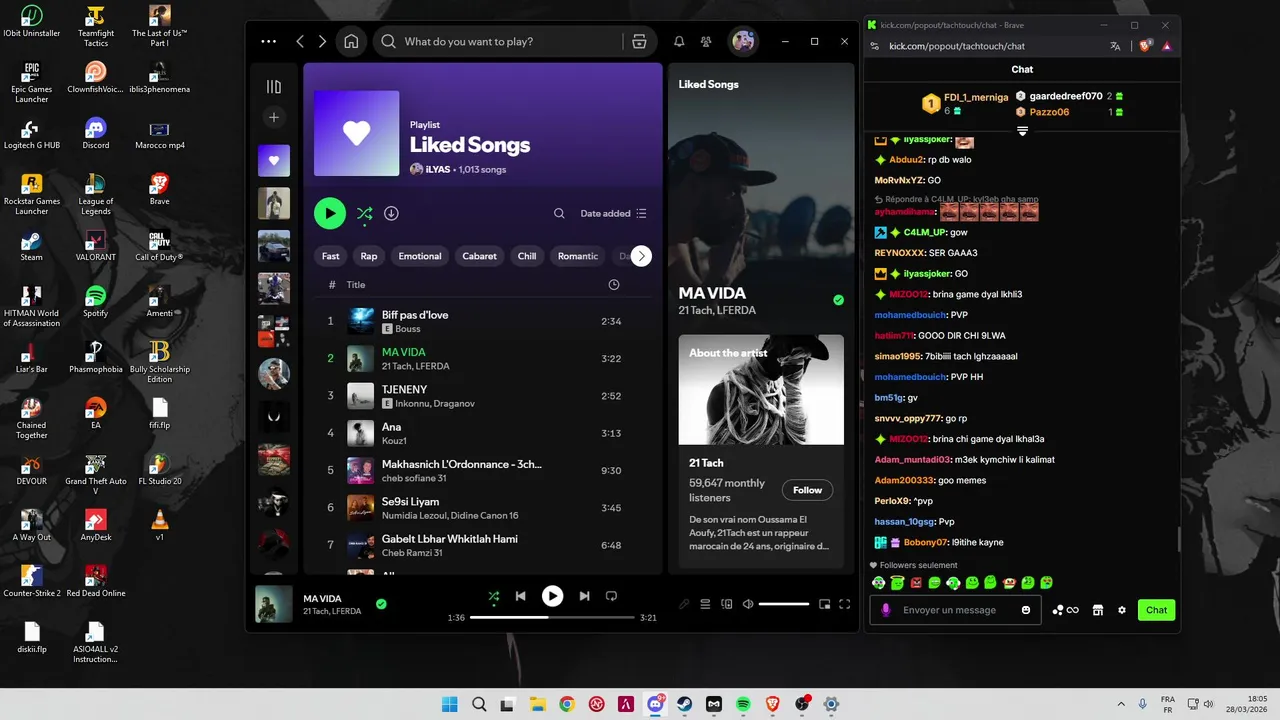Follow the artist 21 Tach
Viewport: 1280px width, 720px height.
coord(807,490)
